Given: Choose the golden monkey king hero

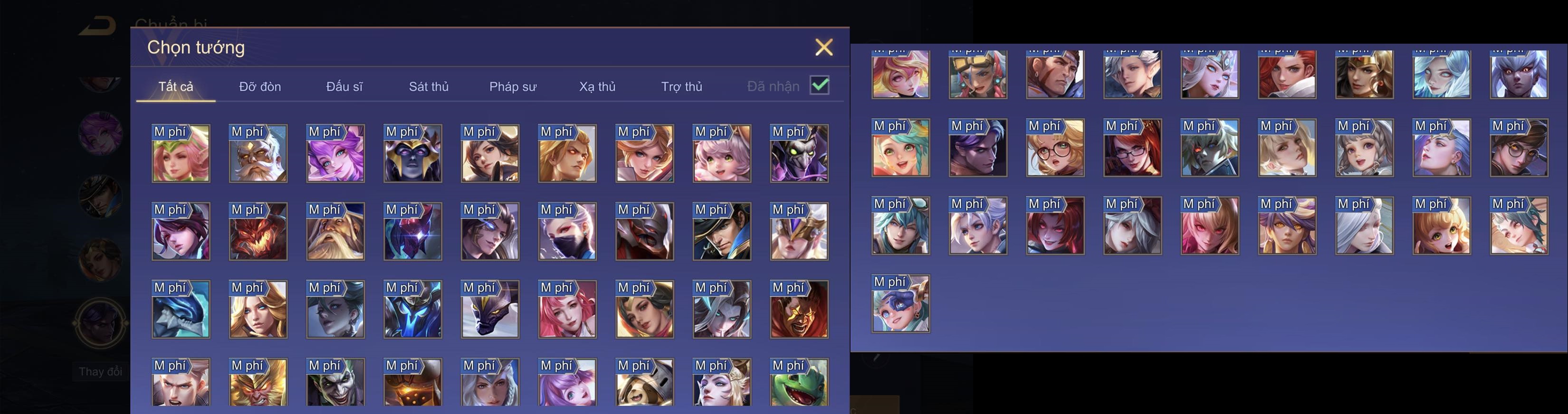Looking at the screenshot, I should click(x=258, y=382).
